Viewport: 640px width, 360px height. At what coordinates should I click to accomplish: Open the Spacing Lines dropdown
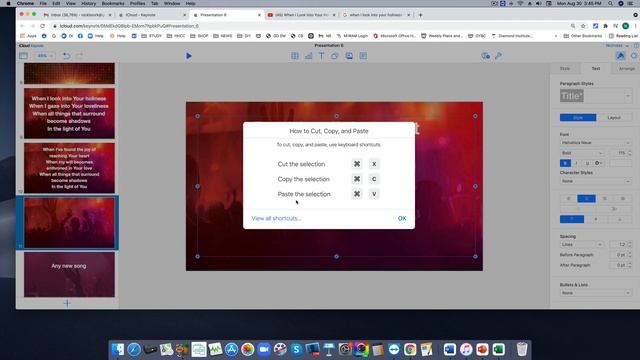coord(582,244)
